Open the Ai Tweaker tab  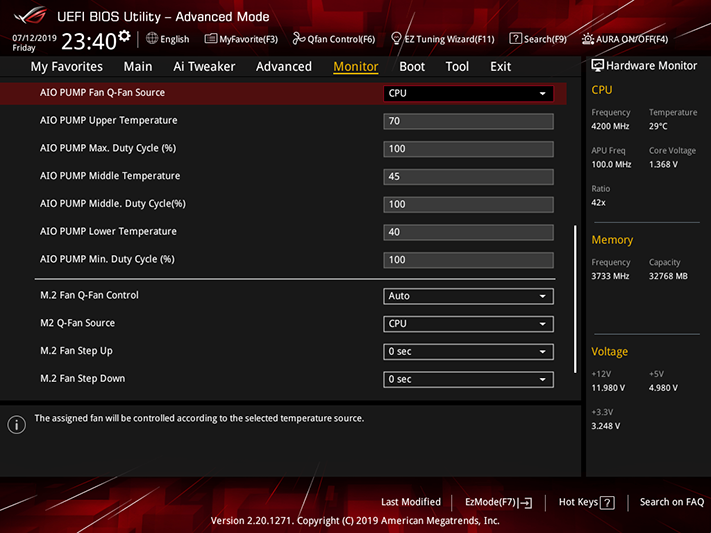click(204, 67)
